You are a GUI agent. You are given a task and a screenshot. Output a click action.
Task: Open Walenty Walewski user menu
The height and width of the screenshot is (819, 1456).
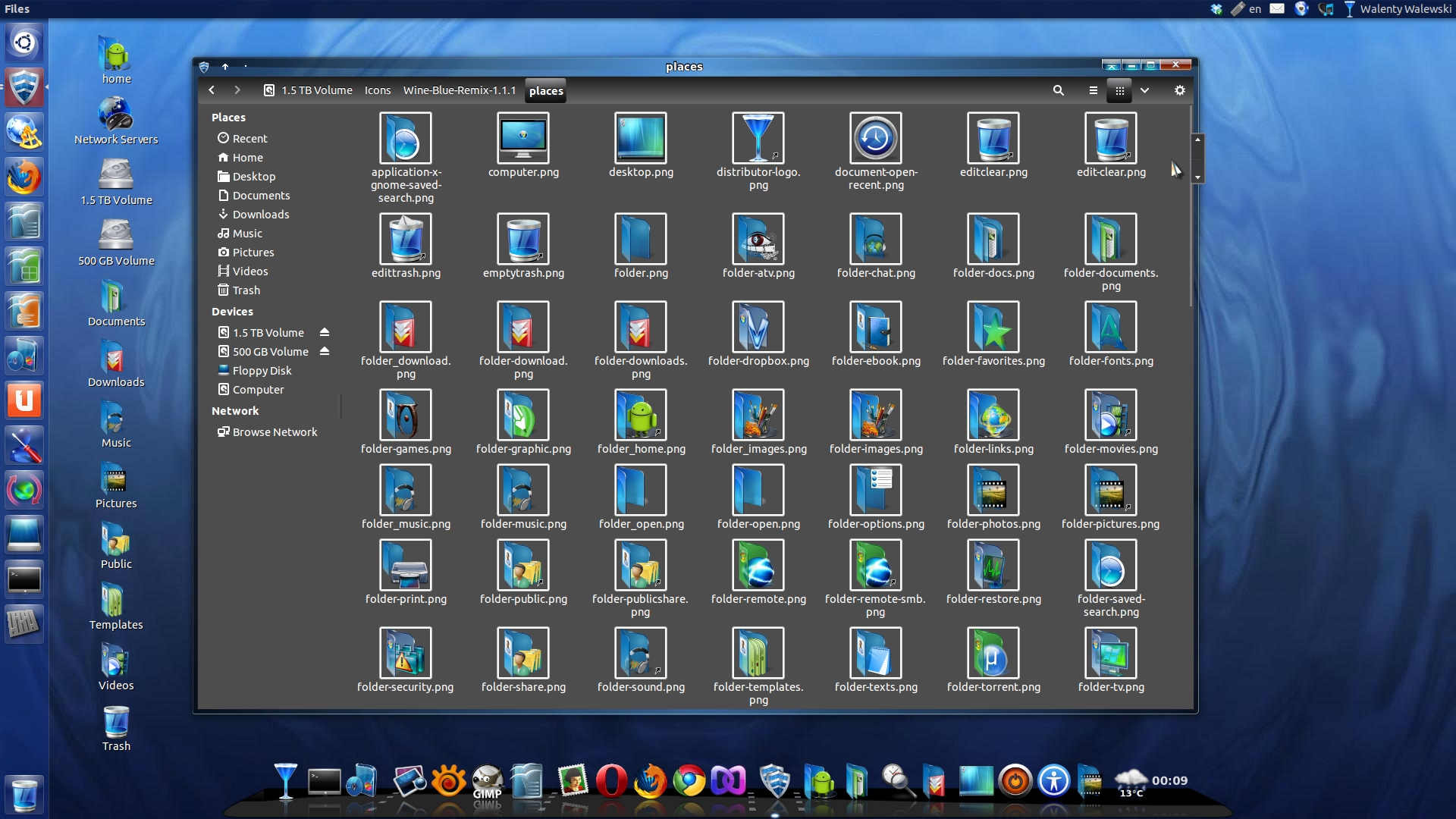[x=1398, y=9]
